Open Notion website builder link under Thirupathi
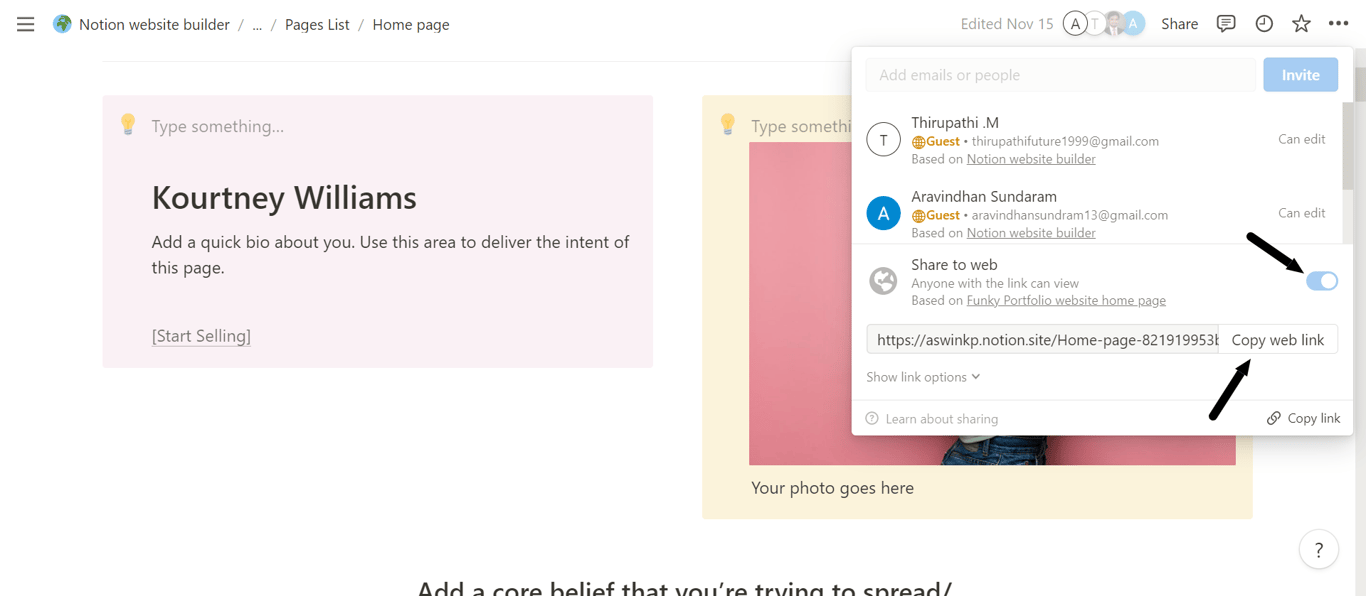Viewport: 1366px width, 596px height. pos(1031,159)
